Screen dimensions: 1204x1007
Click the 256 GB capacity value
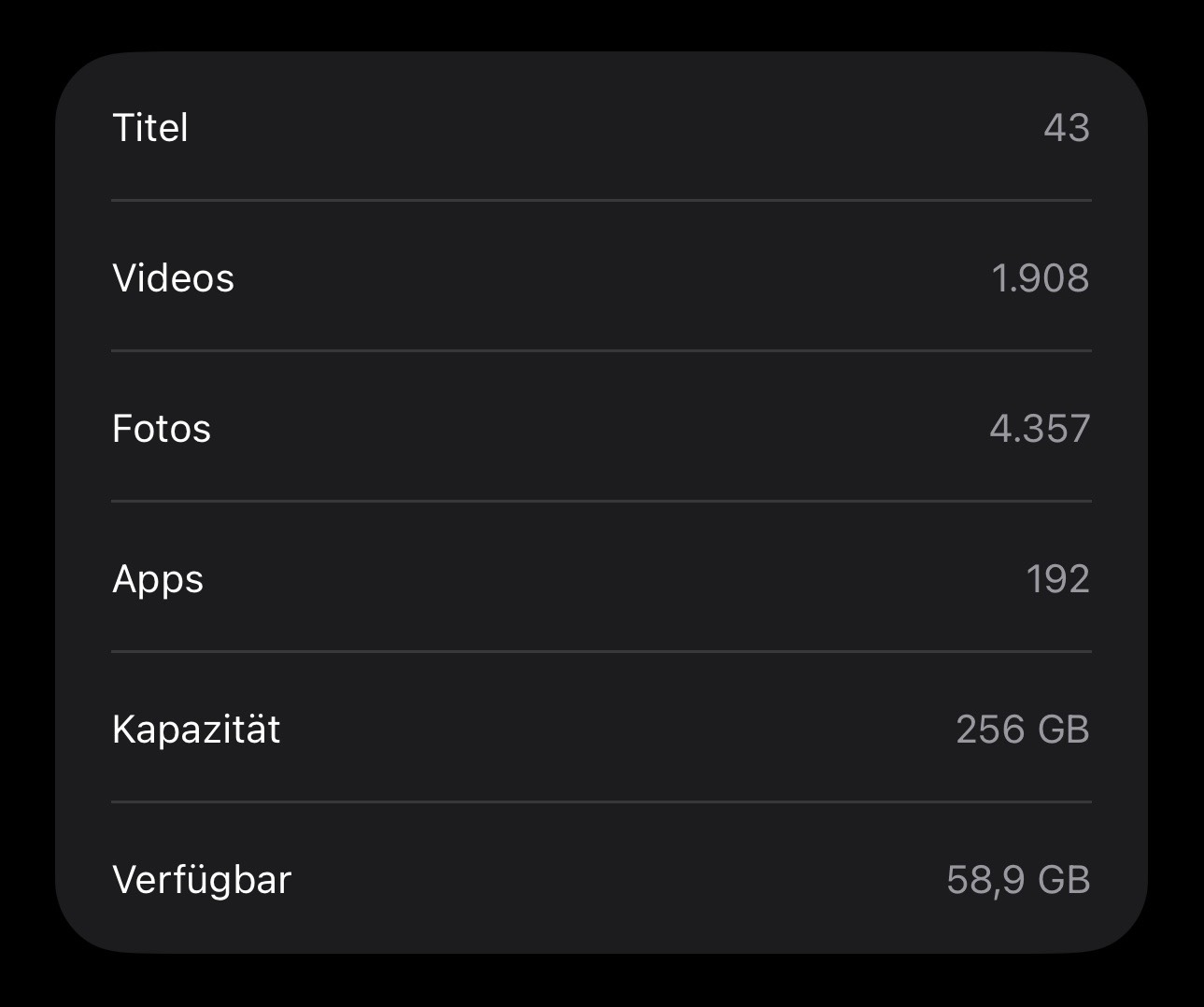pos(1023,730)
